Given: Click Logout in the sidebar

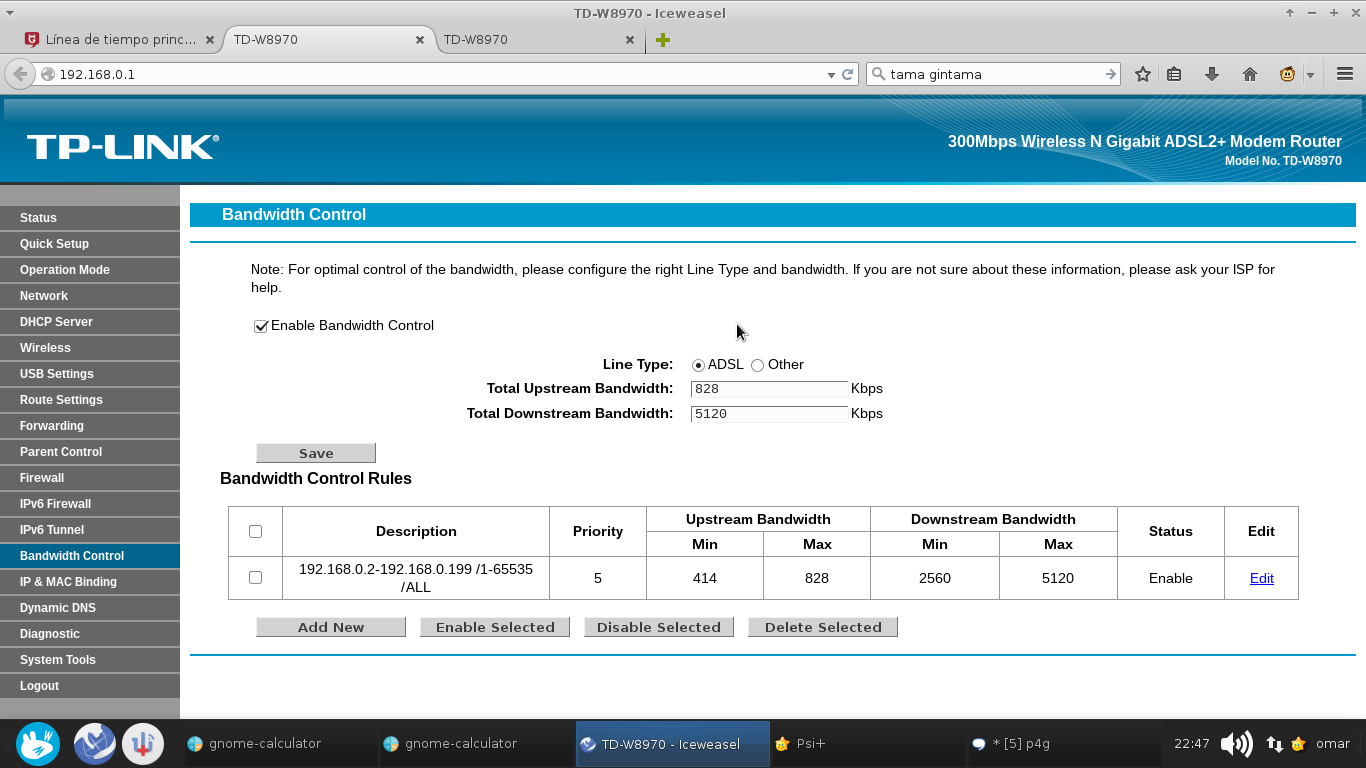Looking at the screenshot, I should [90, 686].
